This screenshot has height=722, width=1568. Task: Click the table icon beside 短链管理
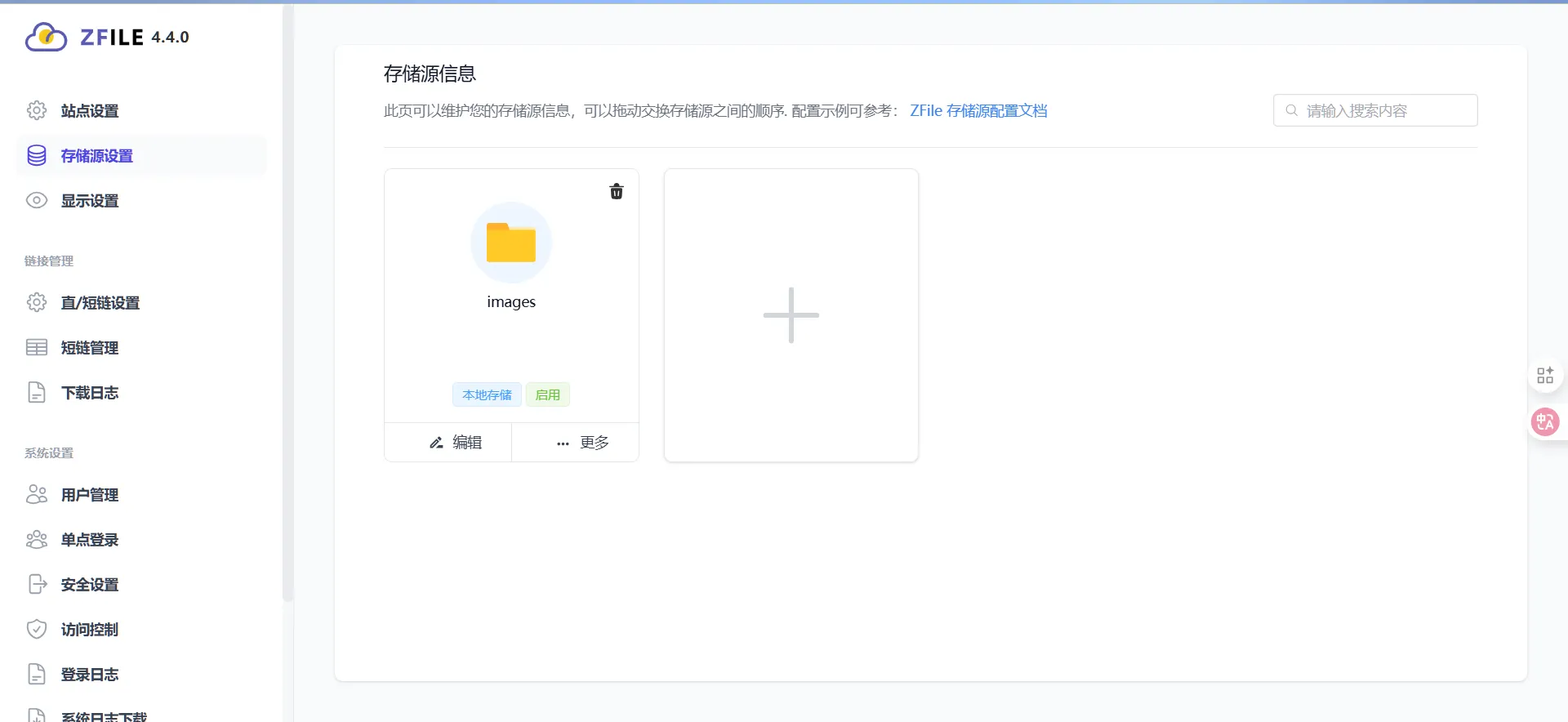(x=37, y=347)
